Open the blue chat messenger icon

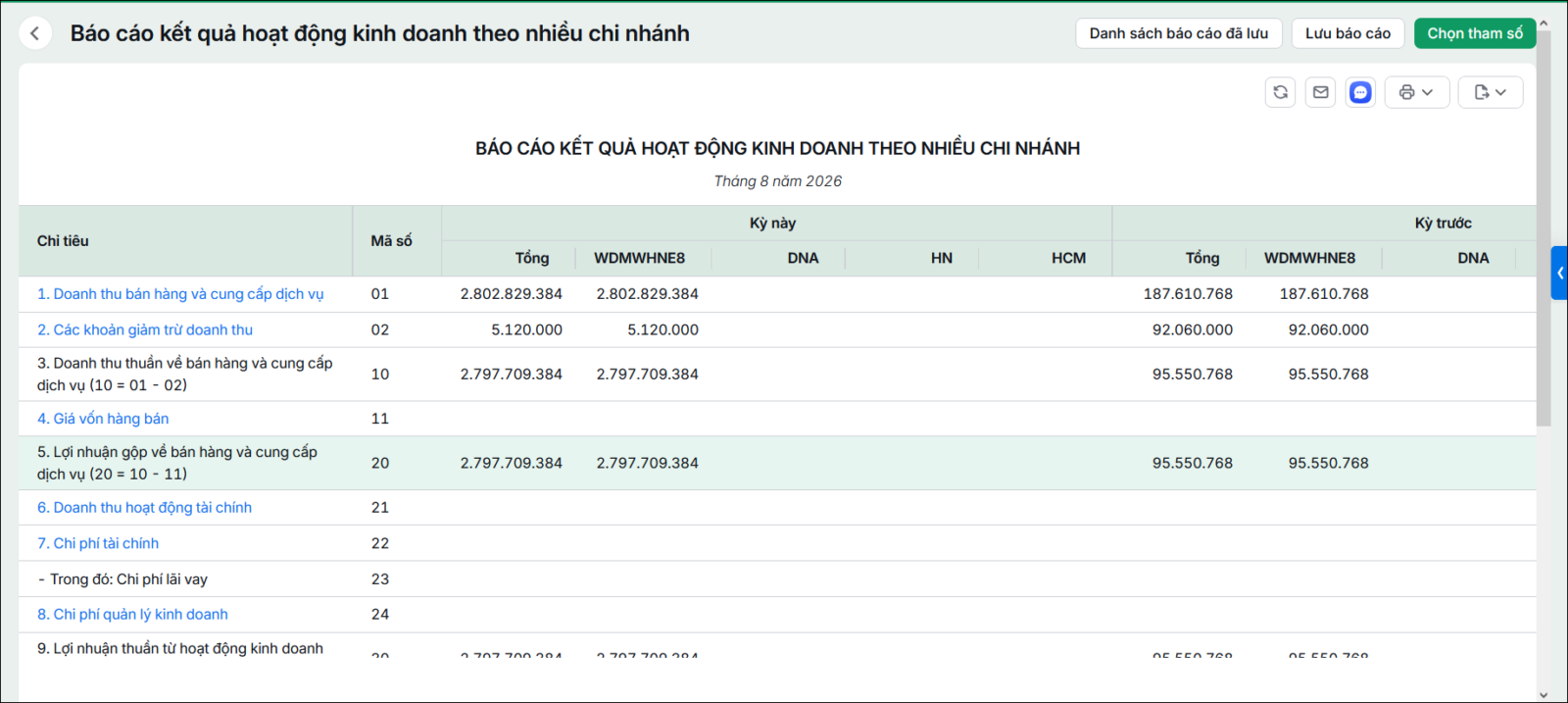click(1360, 92)
